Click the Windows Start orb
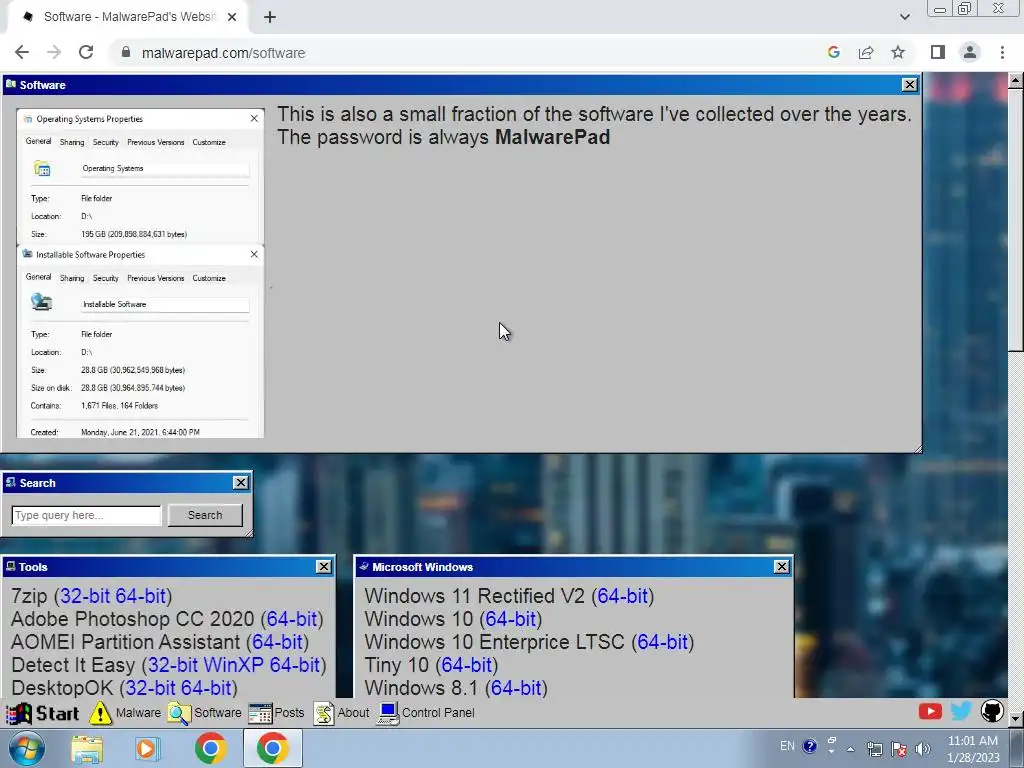1024x768 pixels. 27,748
